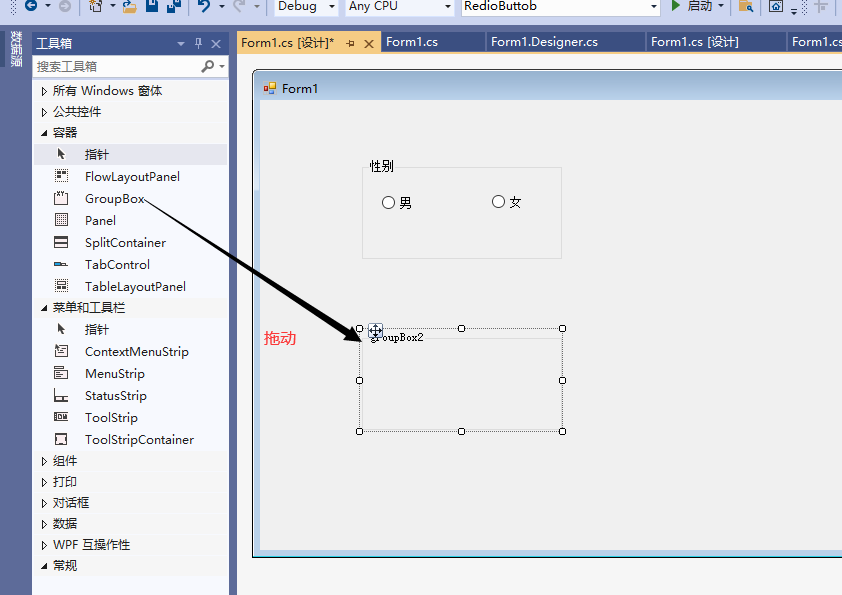Click the Save file icon
This screenshot has height=595, width=842.
click(x=153, y=6)
